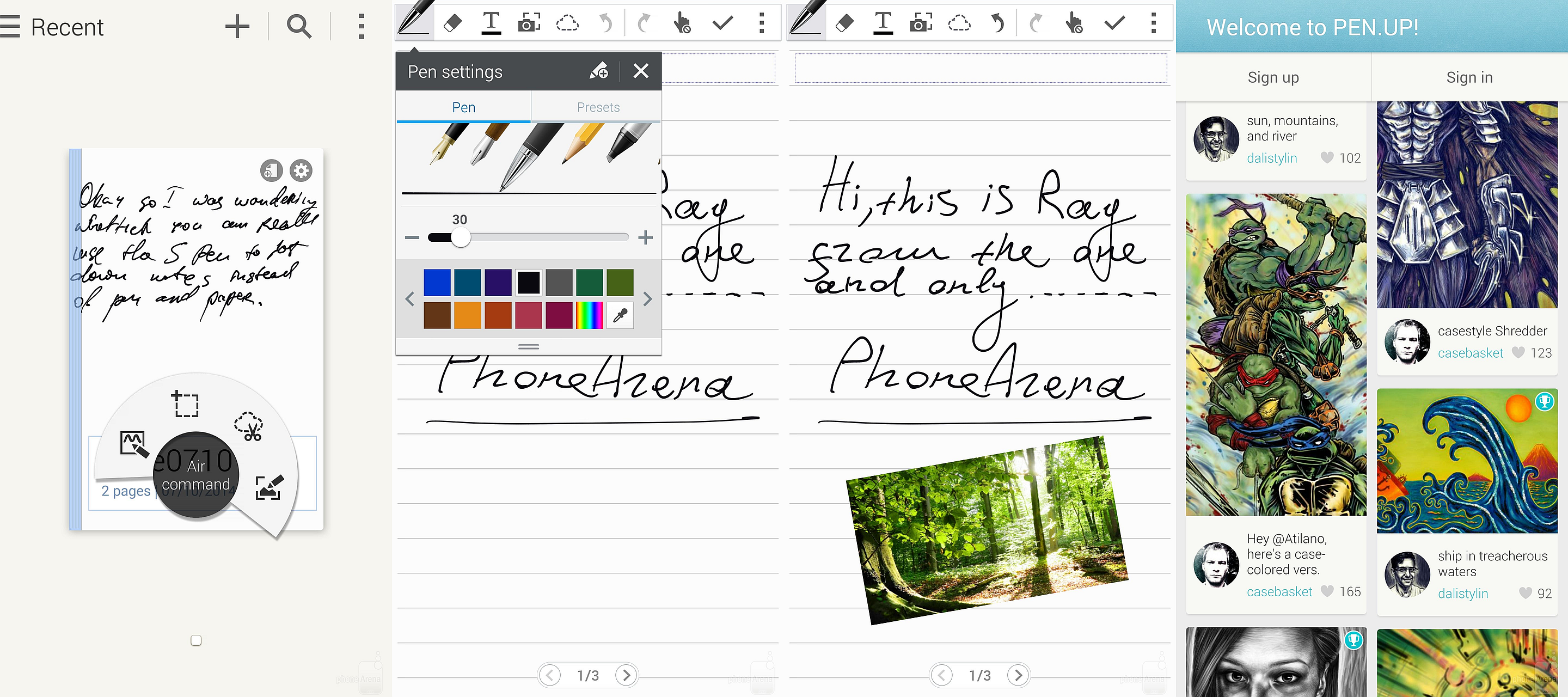Viewport: 1568px width, 697px height.
Task: Select the brown calligraphy pen type
Action: coord(490,144)
